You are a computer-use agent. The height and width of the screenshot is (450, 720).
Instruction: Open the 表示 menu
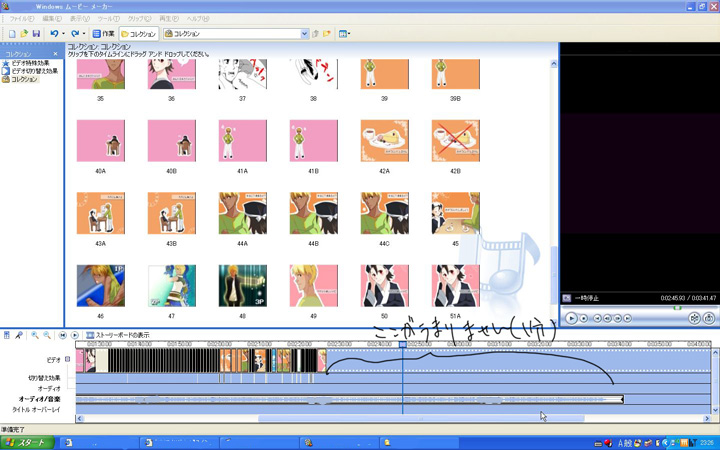coord(79,19)
